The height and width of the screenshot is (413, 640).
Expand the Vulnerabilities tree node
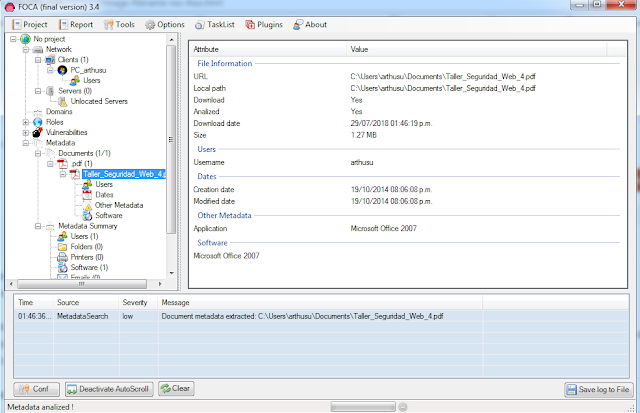click(x=26, y=133)
